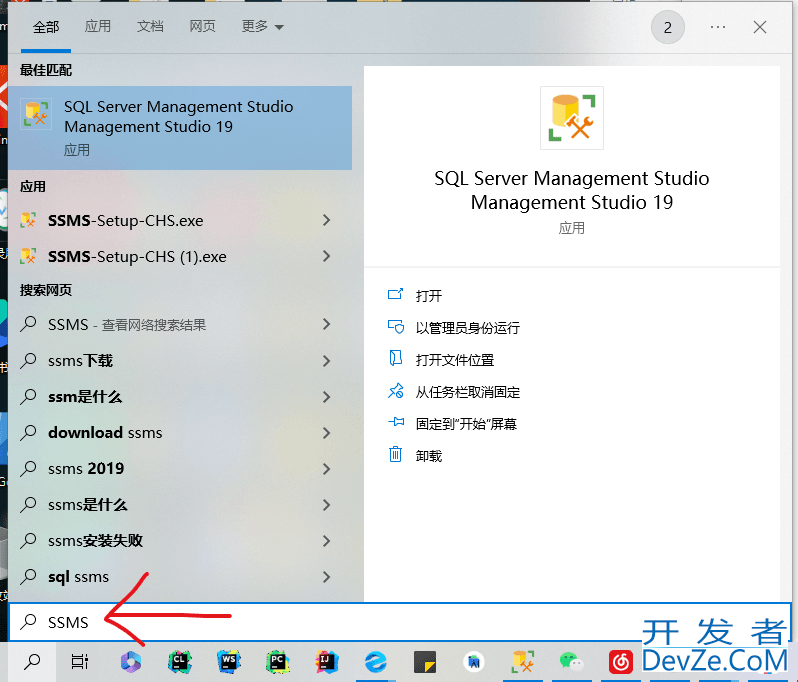Open PyCharm from the taskbar
Screen dimensions: 798x682
click(x=277, y=662)
